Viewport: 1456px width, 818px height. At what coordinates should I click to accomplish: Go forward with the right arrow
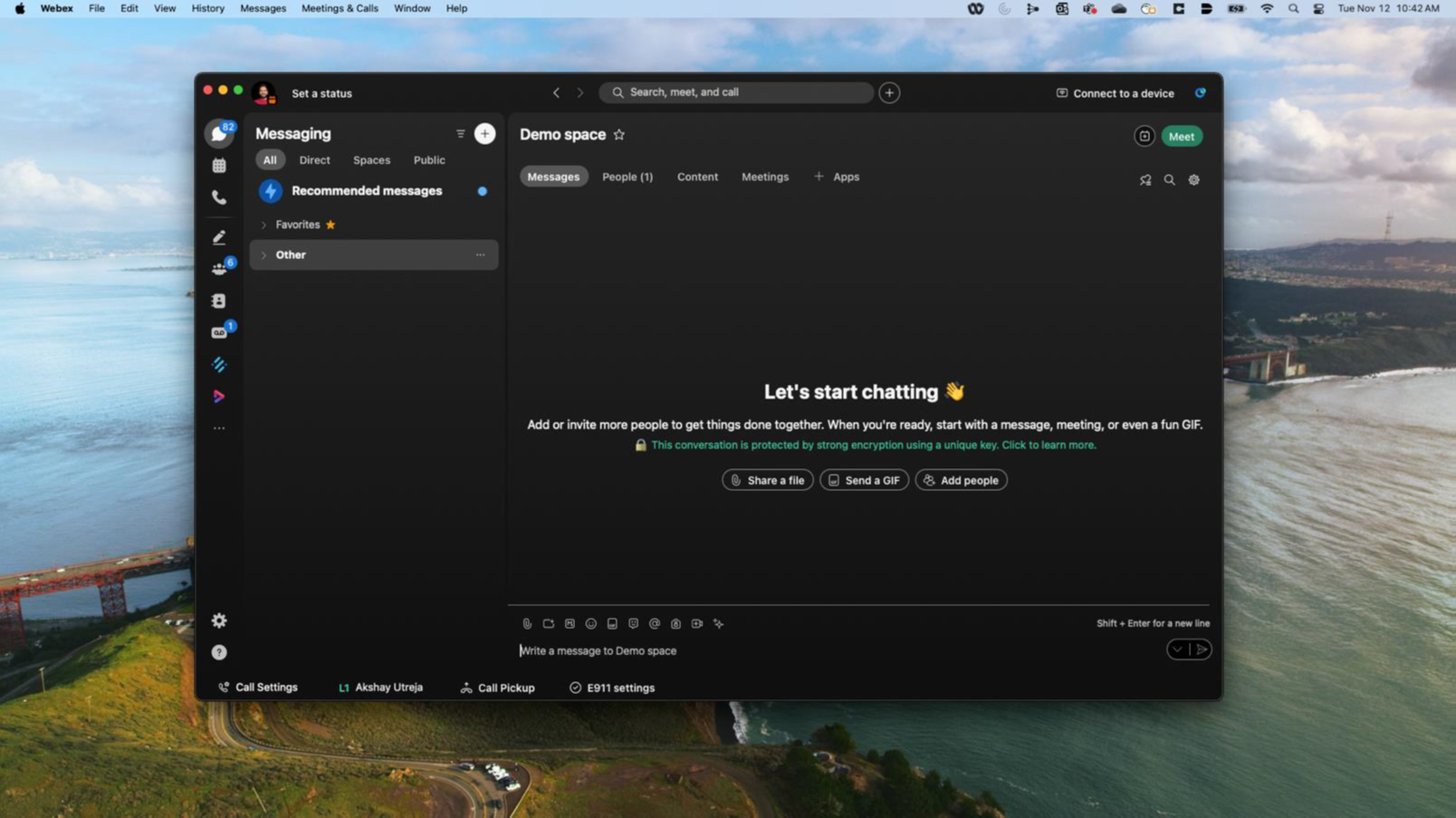[580, 92]
